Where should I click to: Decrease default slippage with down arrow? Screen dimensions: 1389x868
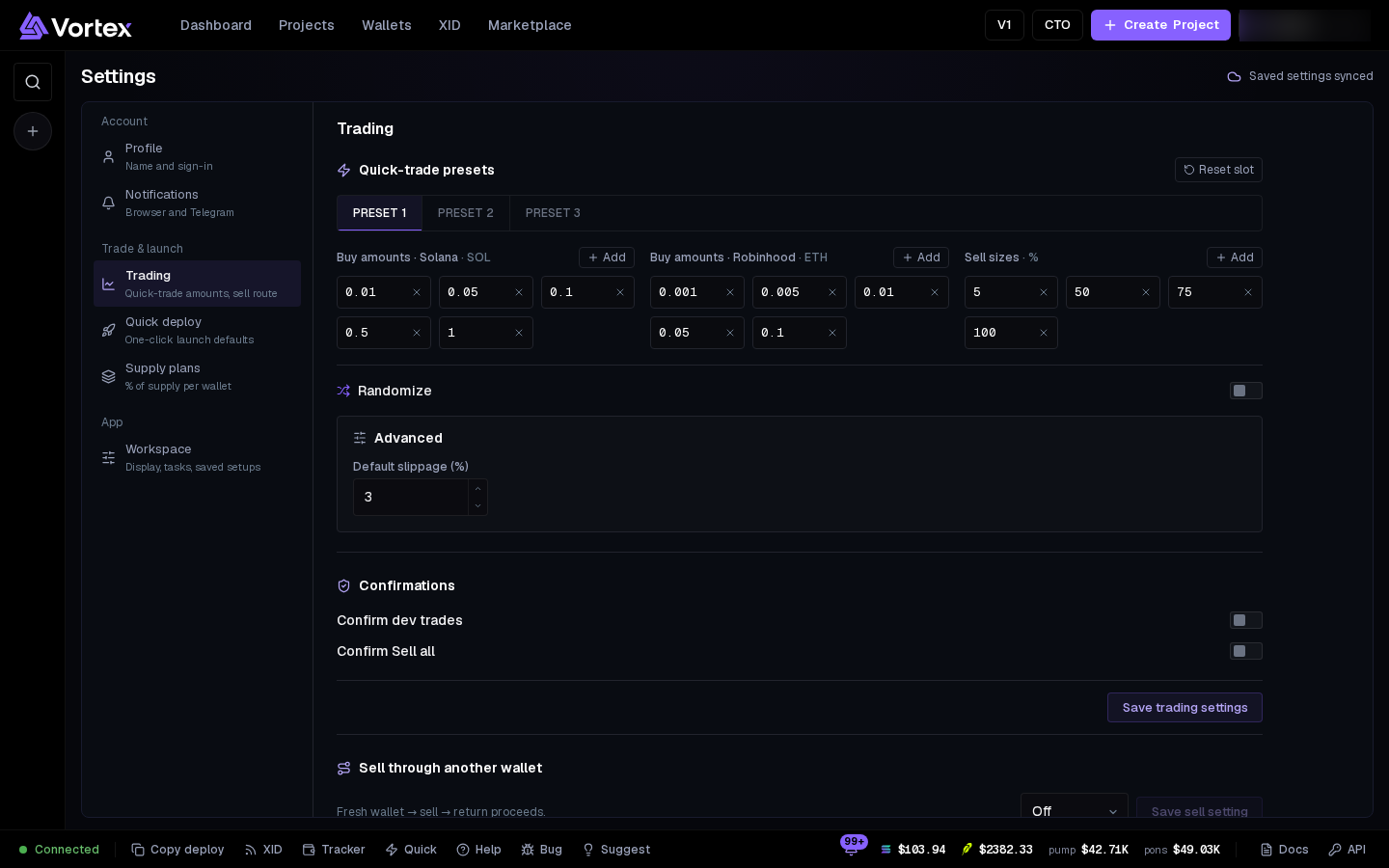(477, 505)
